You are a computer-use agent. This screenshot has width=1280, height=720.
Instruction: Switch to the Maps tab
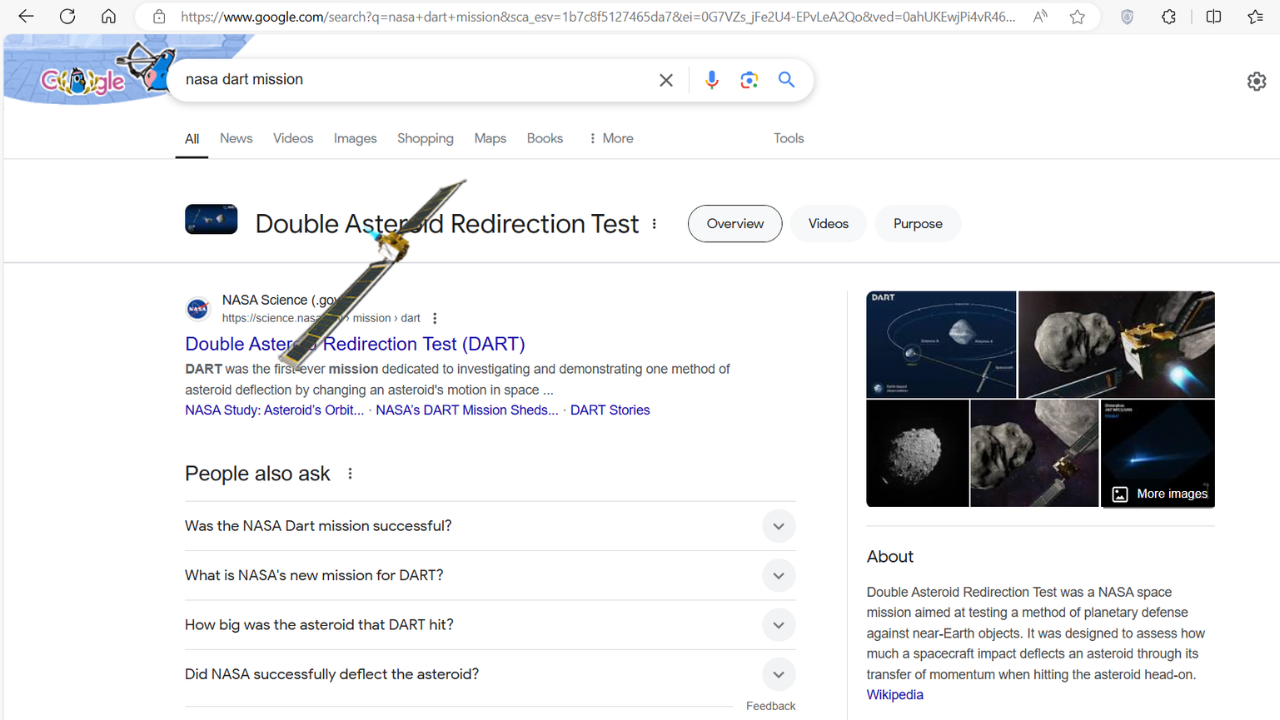coord(490,138)
